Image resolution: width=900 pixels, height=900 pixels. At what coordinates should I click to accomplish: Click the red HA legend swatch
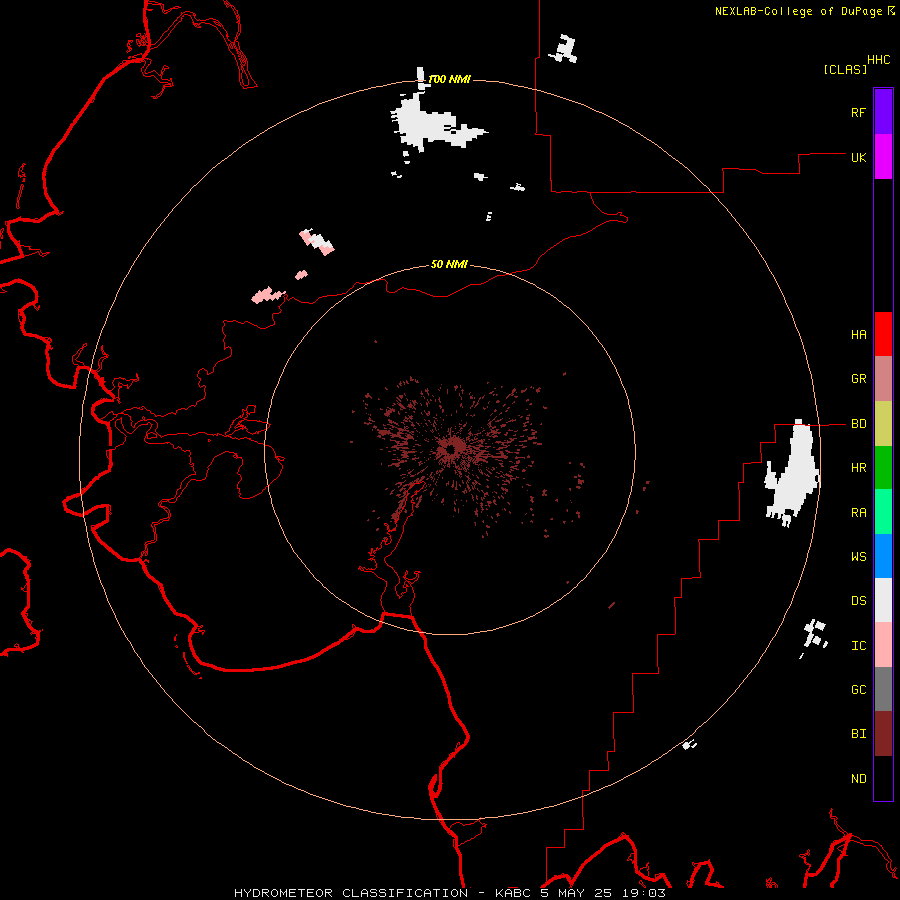883,334
